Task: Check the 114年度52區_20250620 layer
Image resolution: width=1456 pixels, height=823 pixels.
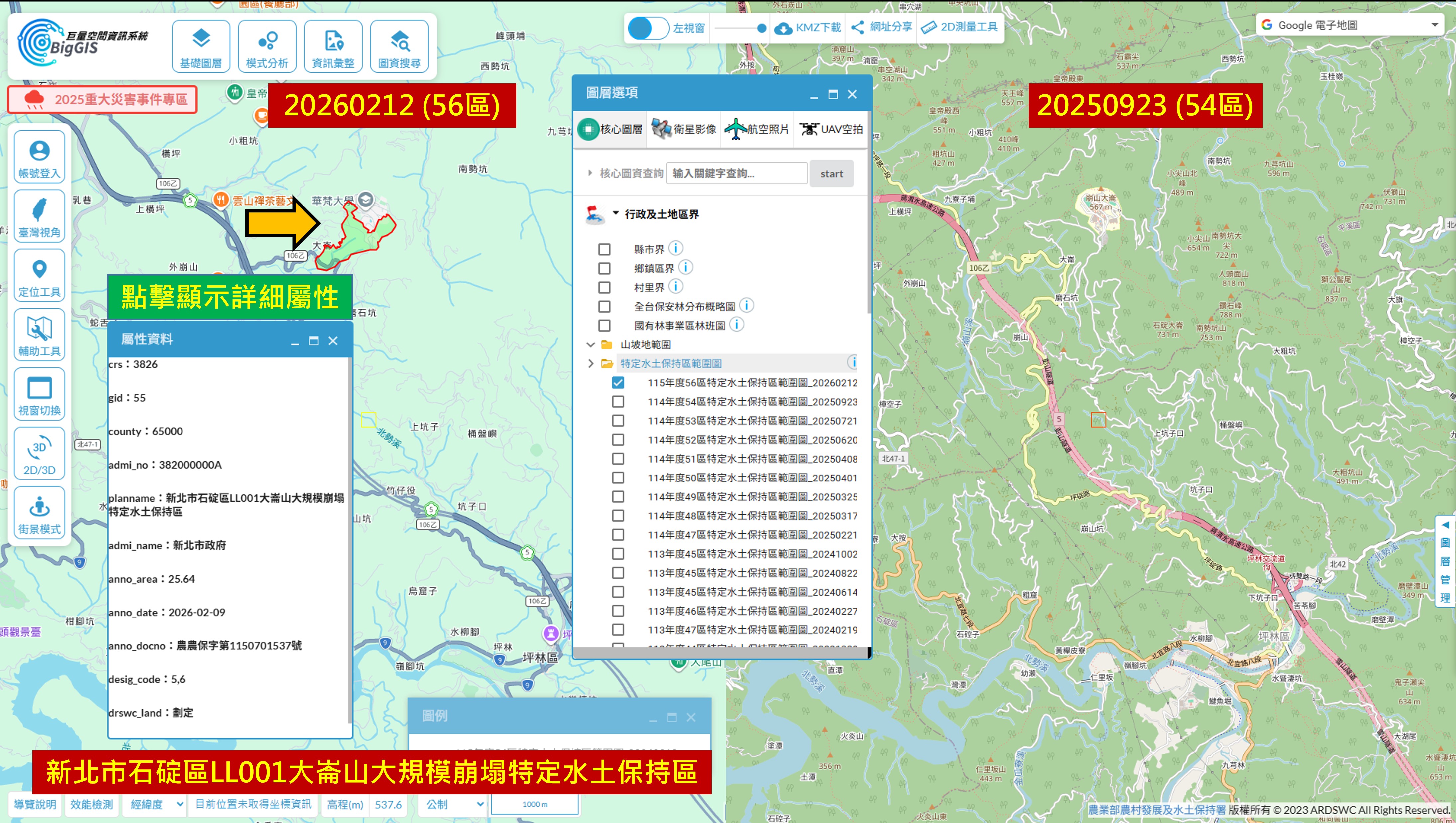Action: click(618, 440)
